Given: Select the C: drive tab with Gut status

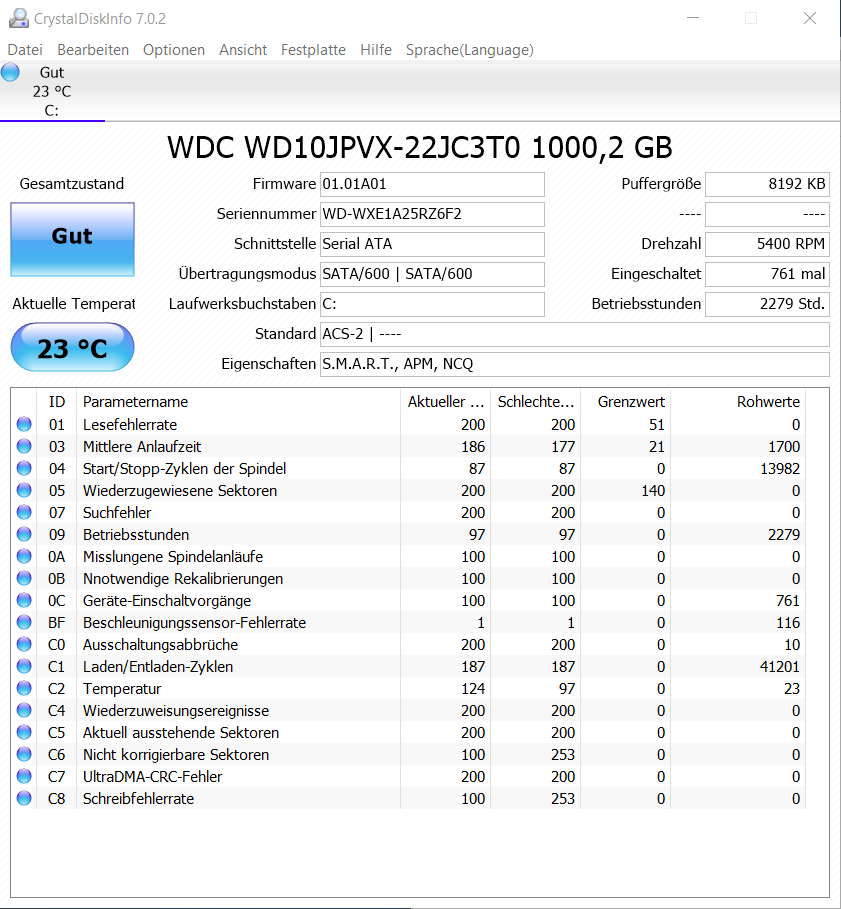Looking at the screenshot, I should tap(52, 91).
